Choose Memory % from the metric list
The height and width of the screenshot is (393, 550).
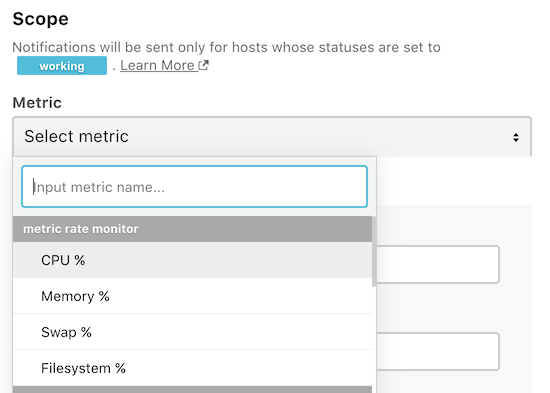[x=192, y=296]
